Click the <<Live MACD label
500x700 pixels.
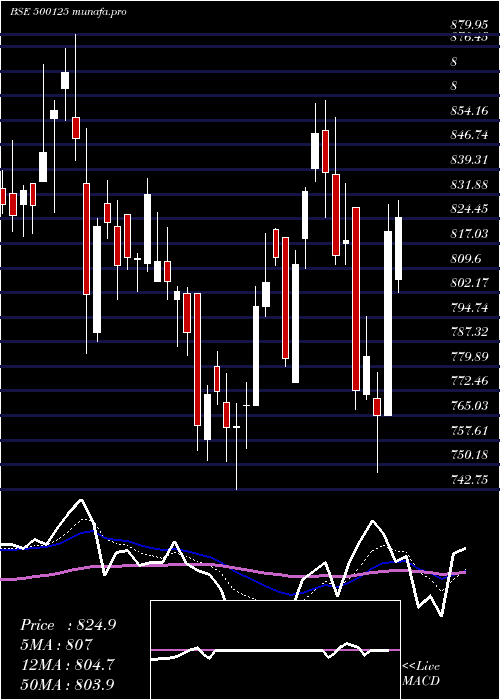click(x=421, y=674)
